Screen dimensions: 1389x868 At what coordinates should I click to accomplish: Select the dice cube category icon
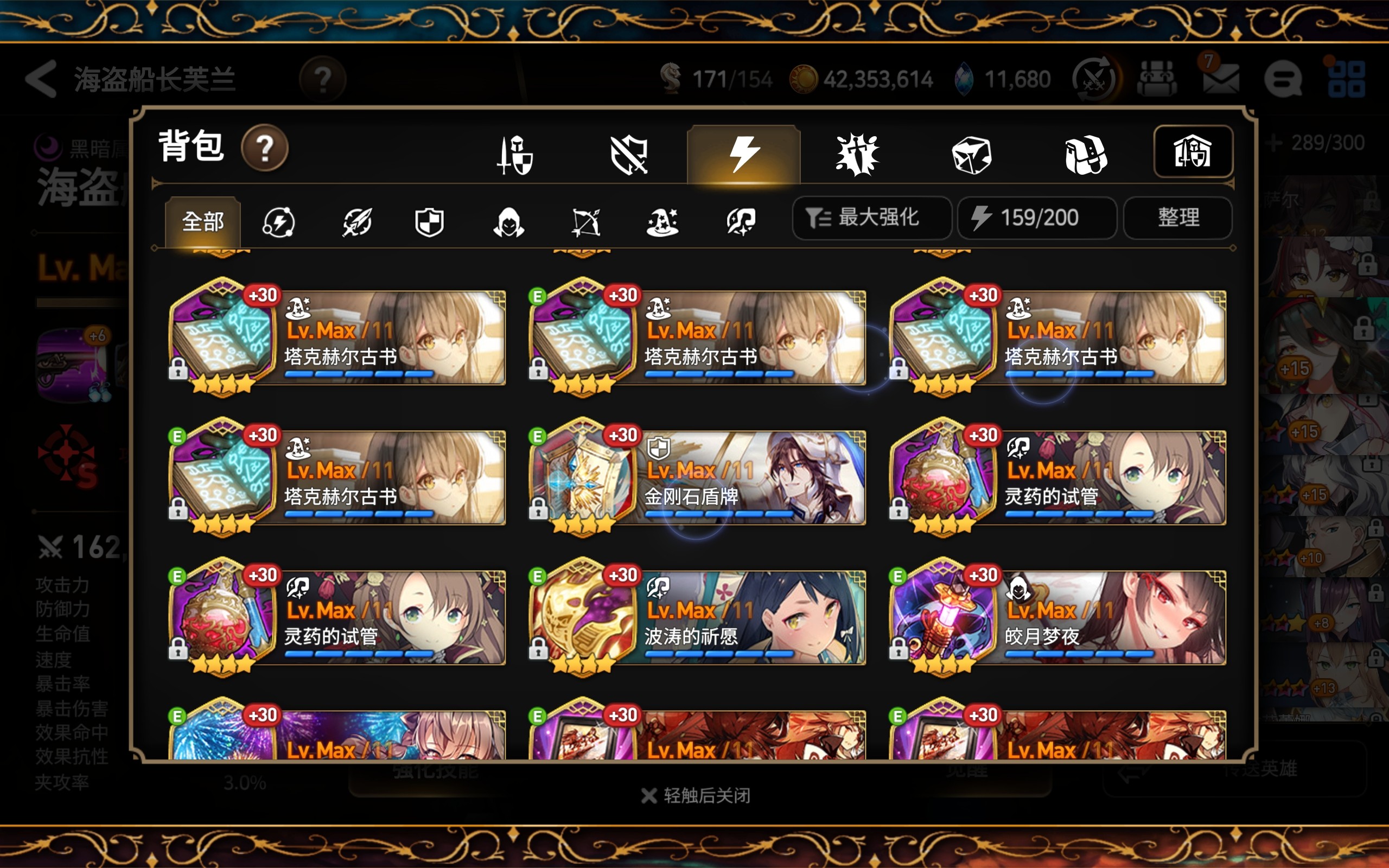coord(971,155)
